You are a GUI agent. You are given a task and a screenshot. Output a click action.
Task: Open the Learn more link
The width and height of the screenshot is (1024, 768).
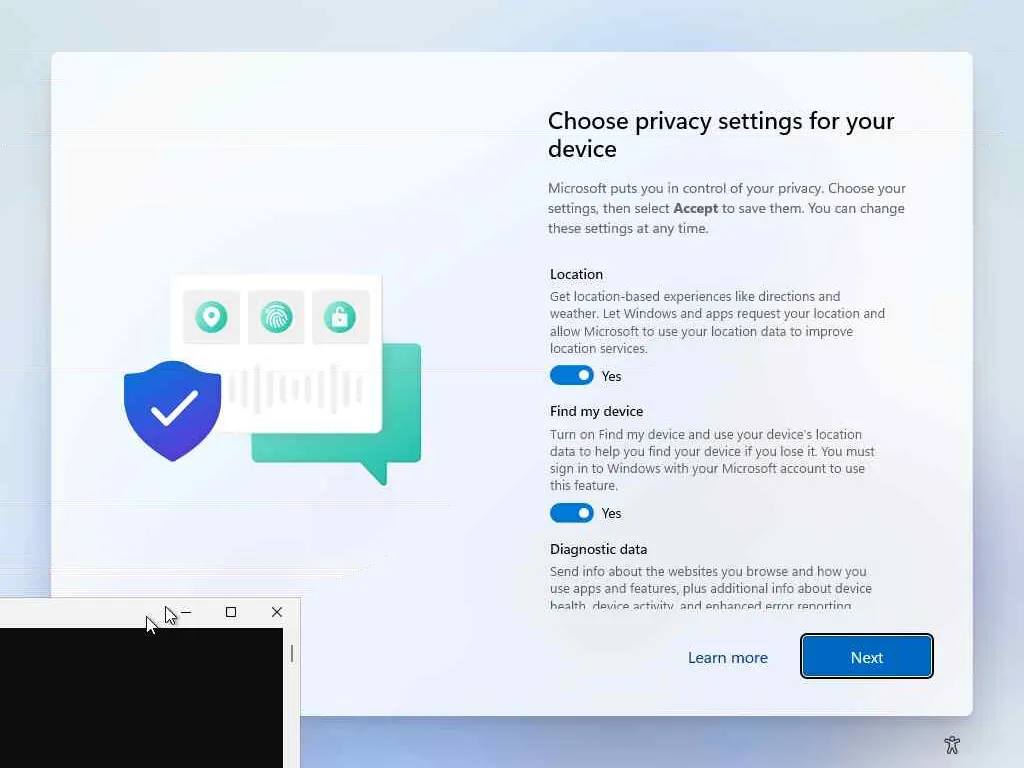[x=728, y=658]
